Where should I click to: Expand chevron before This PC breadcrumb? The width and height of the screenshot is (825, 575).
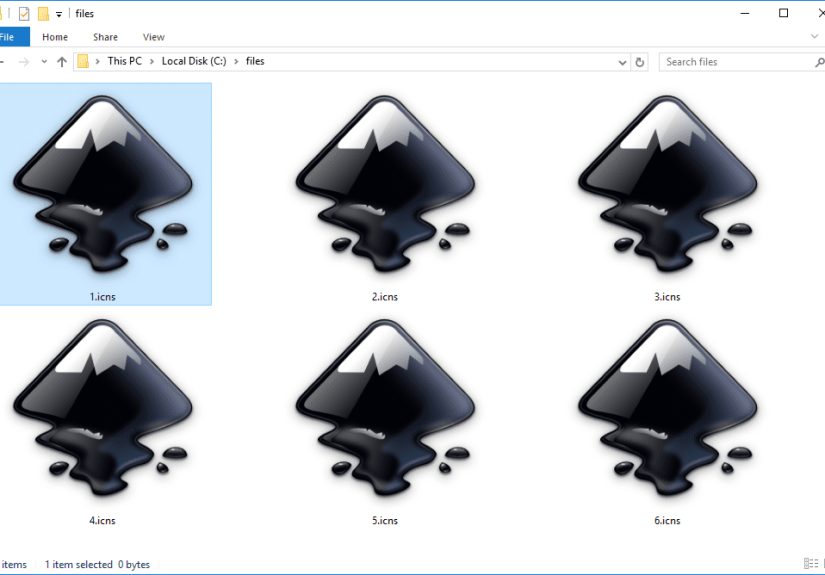tap(97, 62)
